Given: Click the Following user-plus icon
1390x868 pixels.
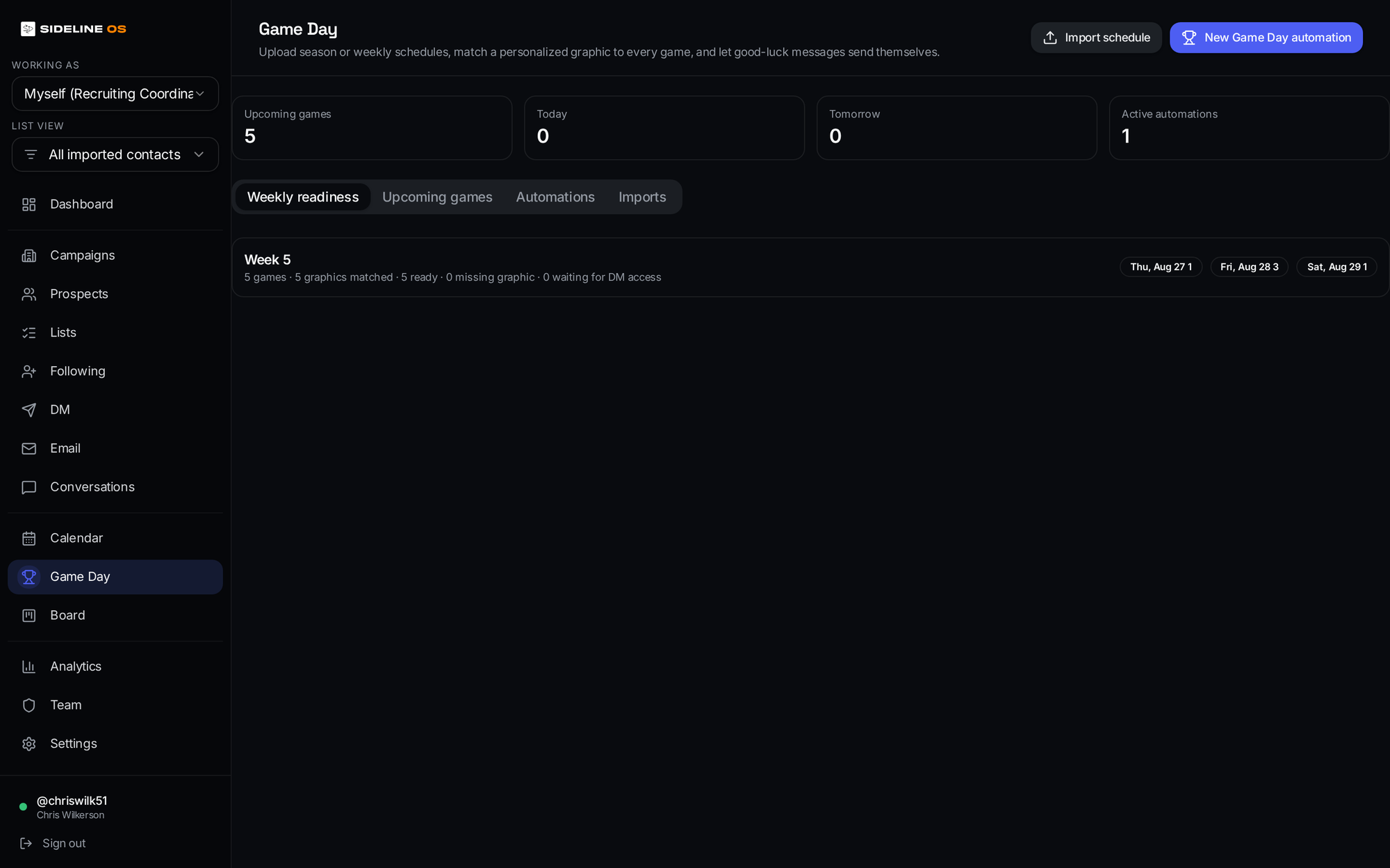Looking at the screenshot, I should [28, 371].
